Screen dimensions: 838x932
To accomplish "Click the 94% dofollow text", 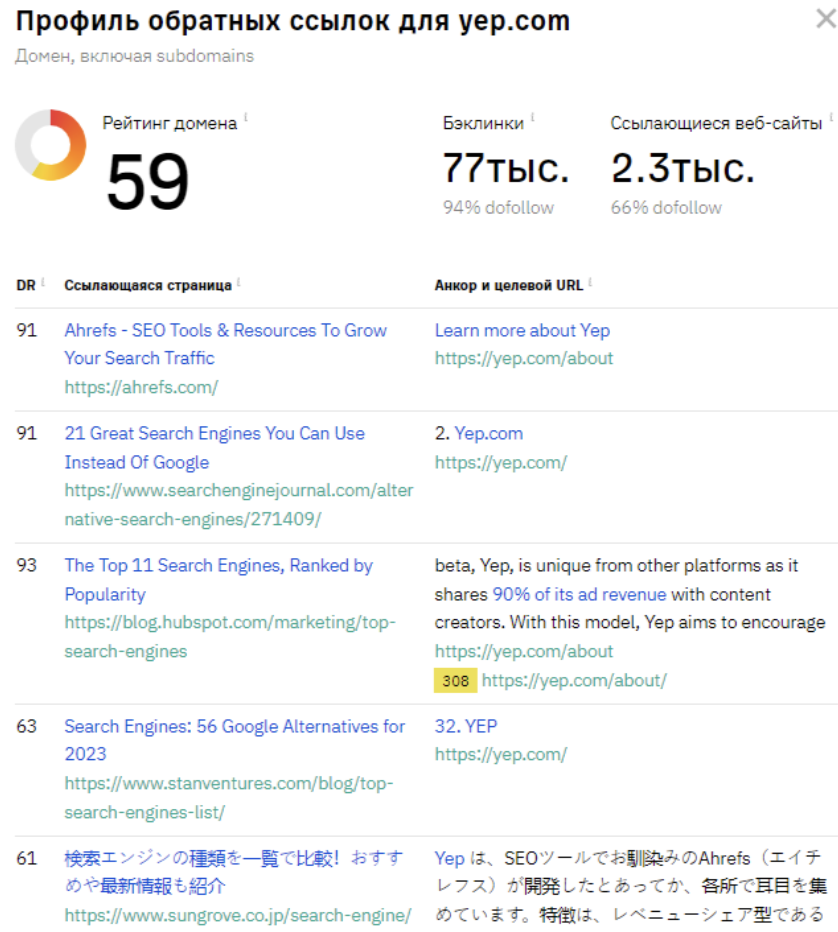I will (498, 207).
